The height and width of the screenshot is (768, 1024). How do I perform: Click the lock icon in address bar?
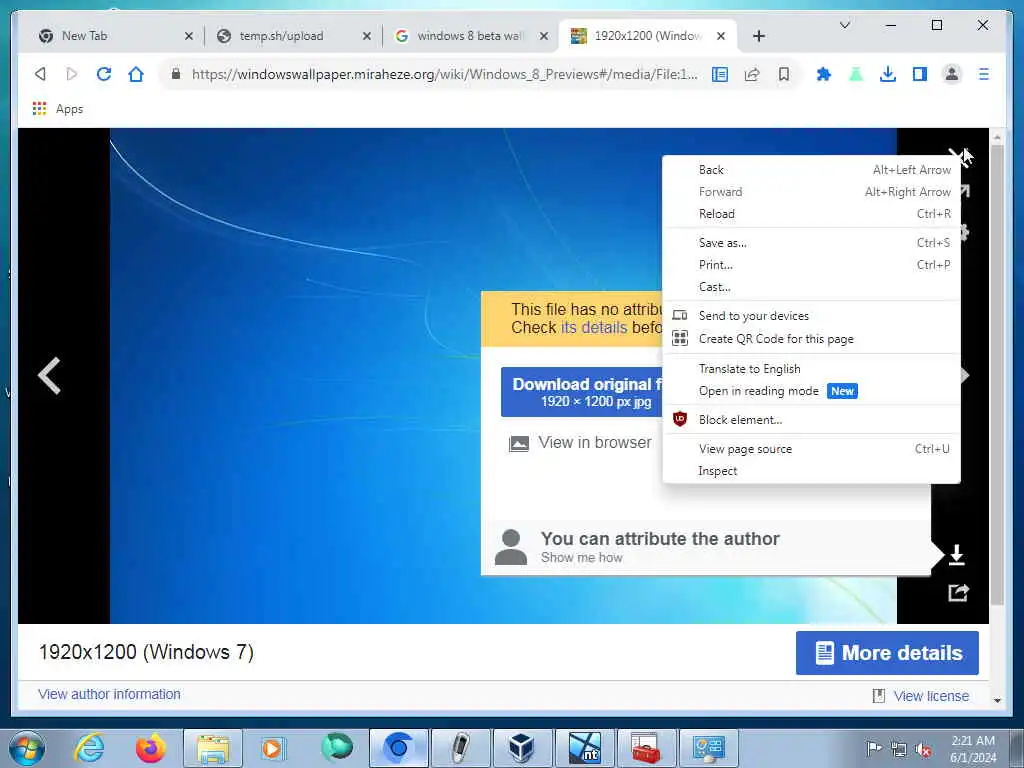click(x=176, y=74)
